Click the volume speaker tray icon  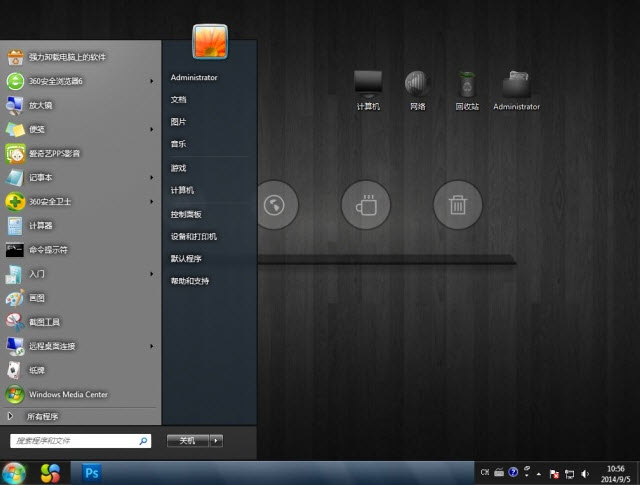(x=584, y=472)
